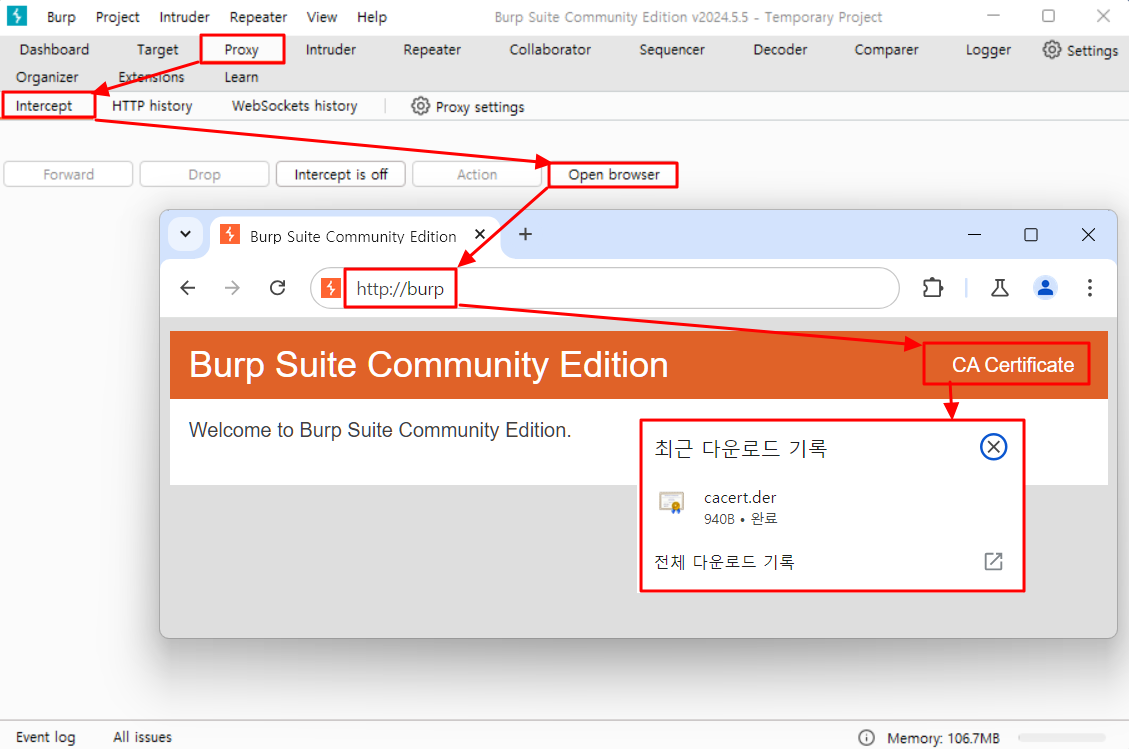
Task: Select the Intercept sub-tab
Action: coord(44,106)
